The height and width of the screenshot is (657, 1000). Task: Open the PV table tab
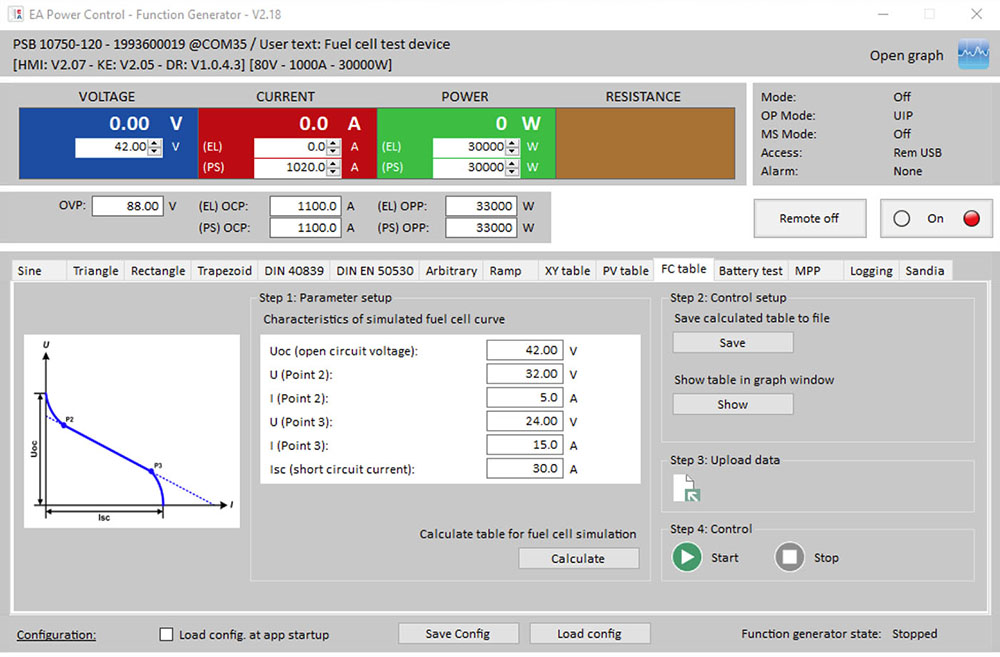click(624, 270)
